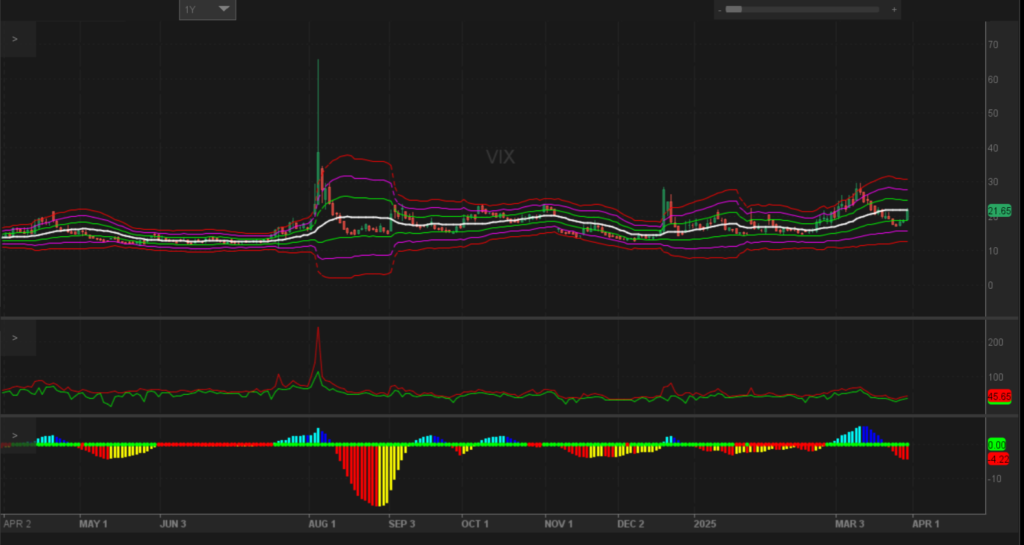
Task: Click the 70 level on price axis
Action: click(x=992, y=45)
